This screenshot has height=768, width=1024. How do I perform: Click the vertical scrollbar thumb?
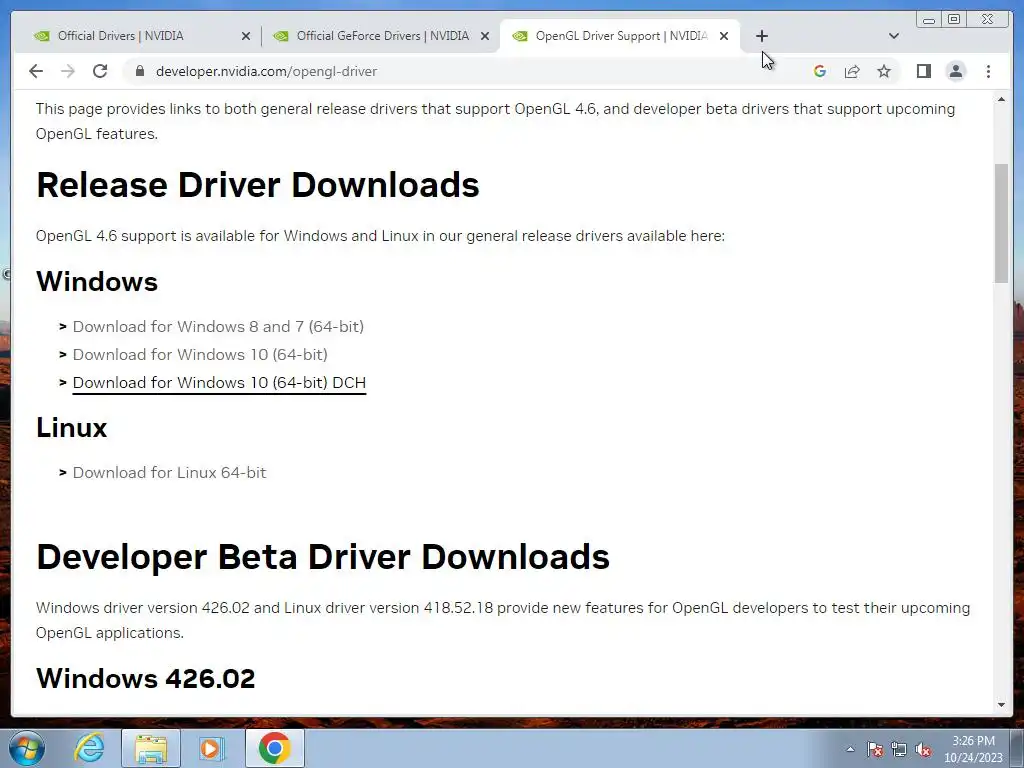1001,223
